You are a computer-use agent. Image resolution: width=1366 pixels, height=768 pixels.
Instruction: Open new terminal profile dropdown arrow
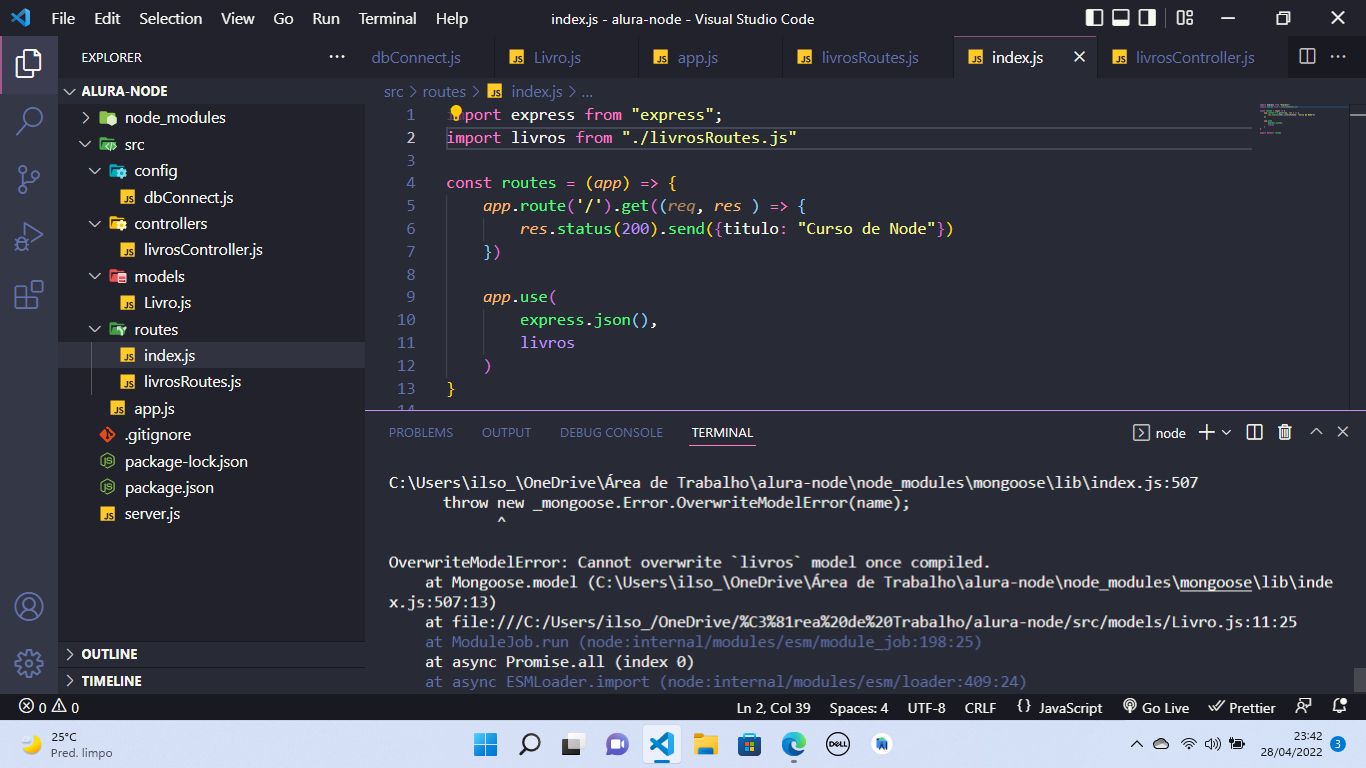coord(1226,432)
